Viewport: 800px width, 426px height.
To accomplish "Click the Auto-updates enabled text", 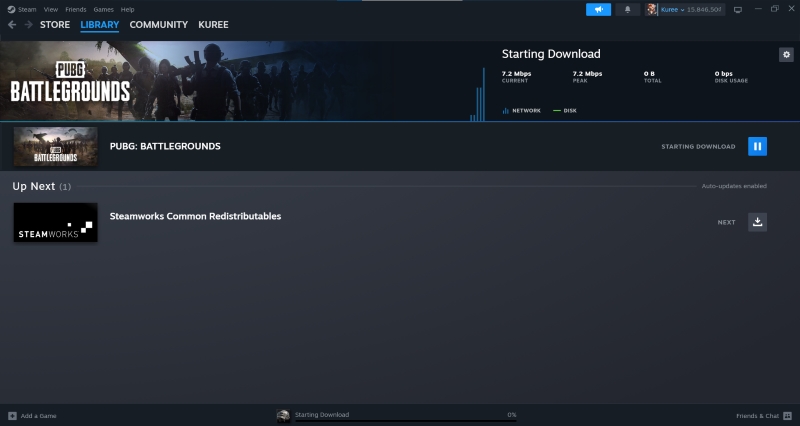I will [x=734, y=186].
